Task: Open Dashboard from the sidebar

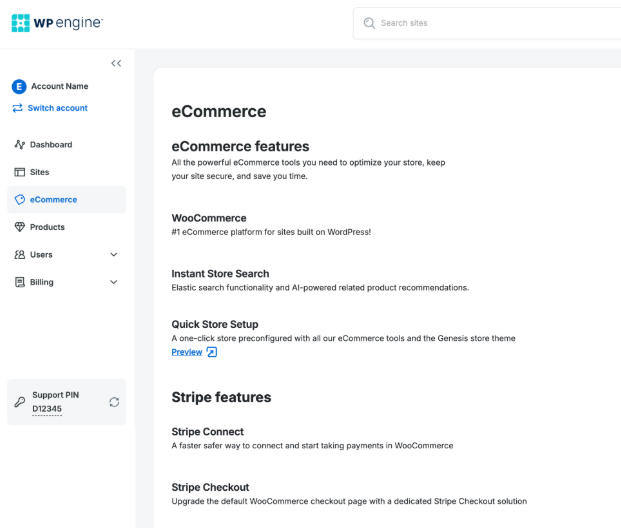Action: coord(67,145)
